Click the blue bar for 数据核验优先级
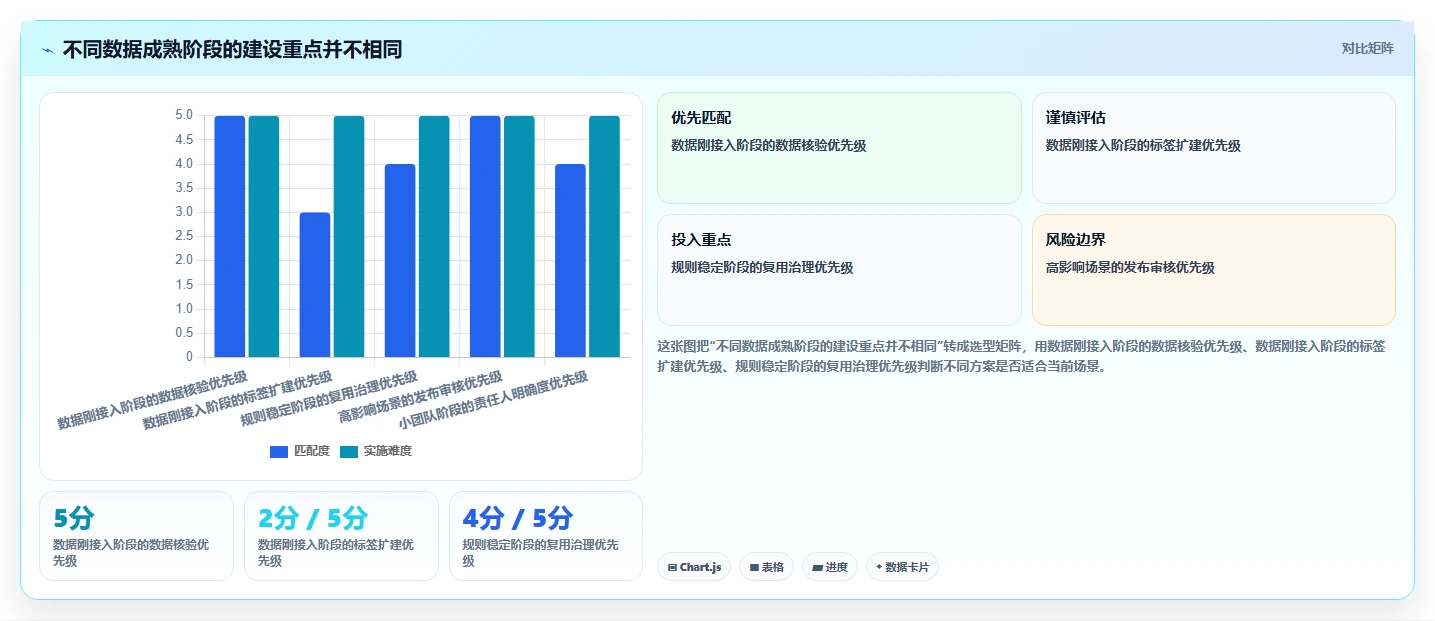 pyautogui.click(x=230, y=236)
